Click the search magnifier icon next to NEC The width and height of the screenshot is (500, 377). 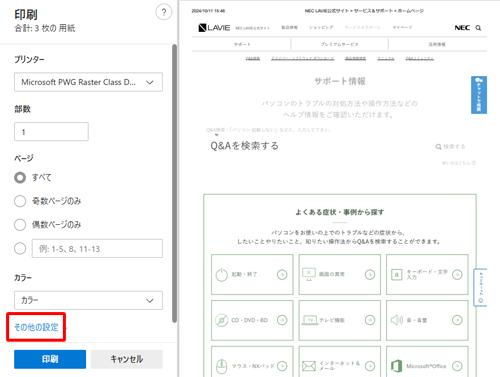(478, 28)
